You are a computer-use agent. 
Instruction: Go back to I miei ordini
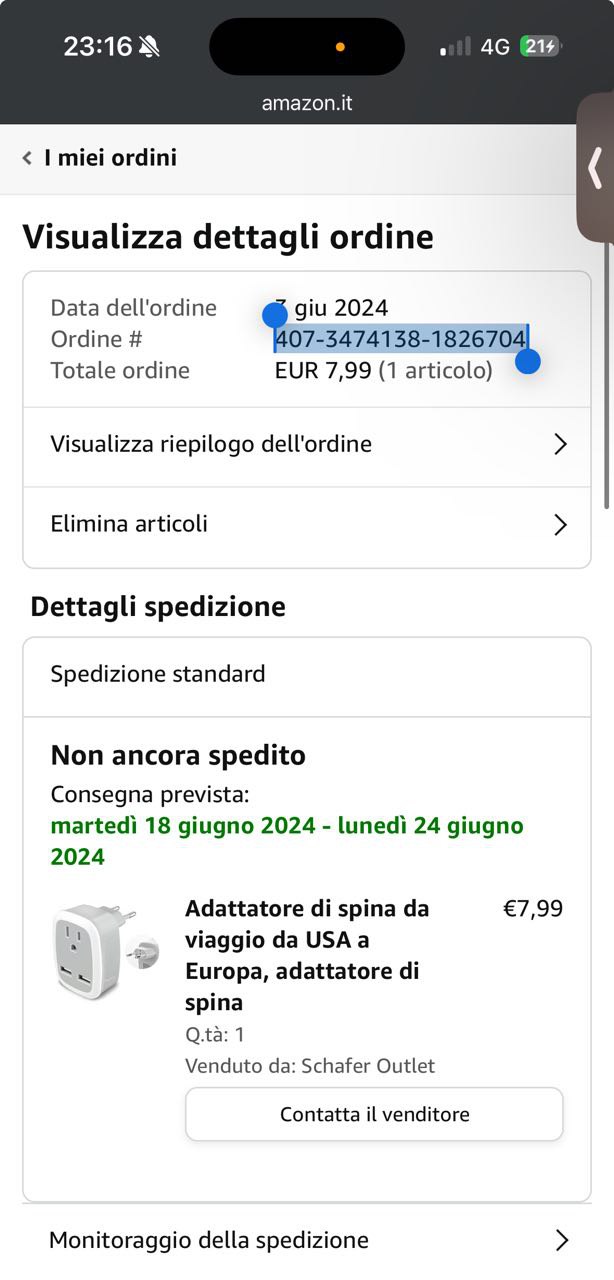(110, 158)
